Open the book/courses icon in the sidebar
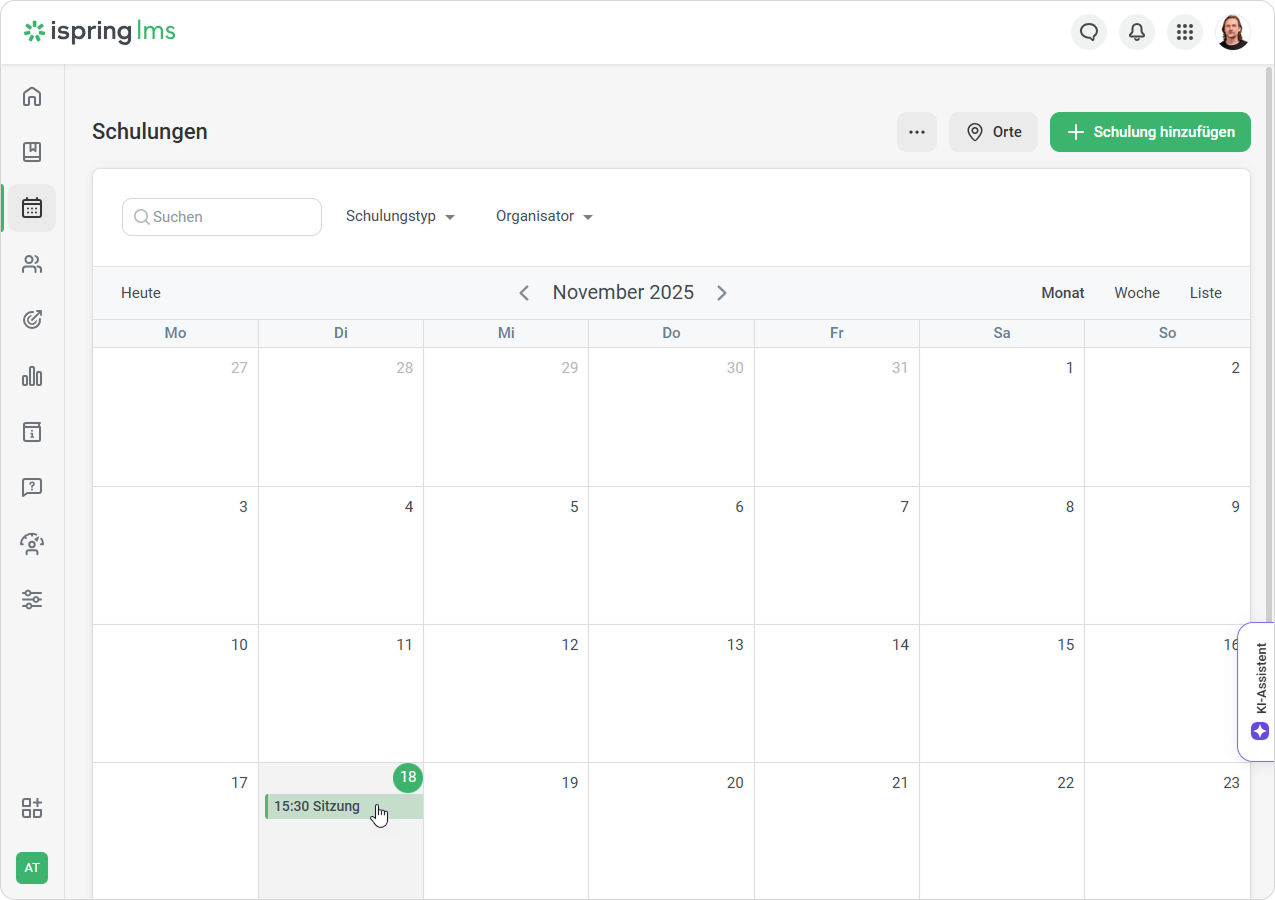Image resolution: width=1275 pixels, height=900 pixels. coord(32,152)
